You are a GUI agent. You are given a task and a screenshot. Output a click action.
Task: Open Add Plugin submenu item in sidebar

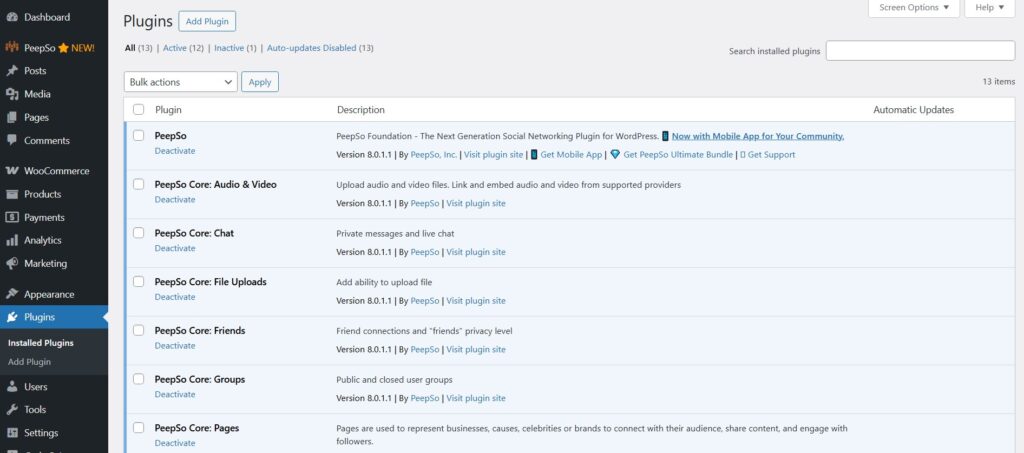click(29, 362)
